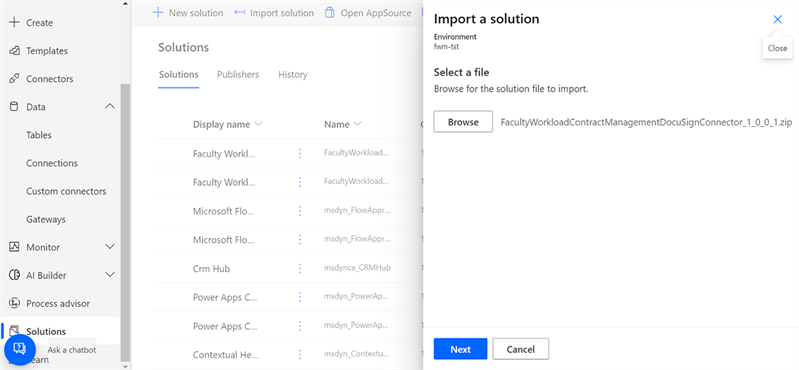Click the Ask a chatbot button
This screenshot has height=370, width=799.
20,350
